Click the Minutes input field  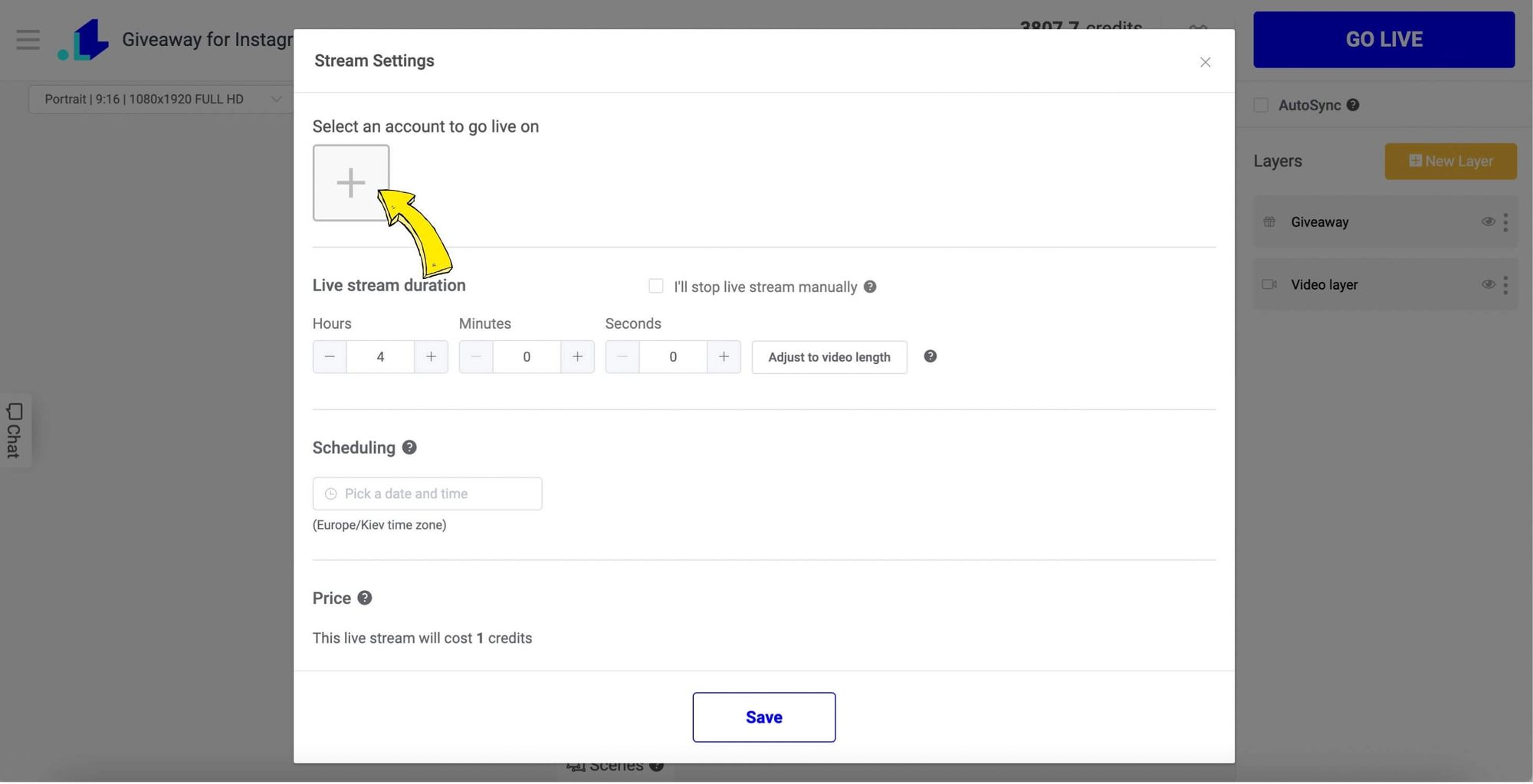(x=527, y=357)
